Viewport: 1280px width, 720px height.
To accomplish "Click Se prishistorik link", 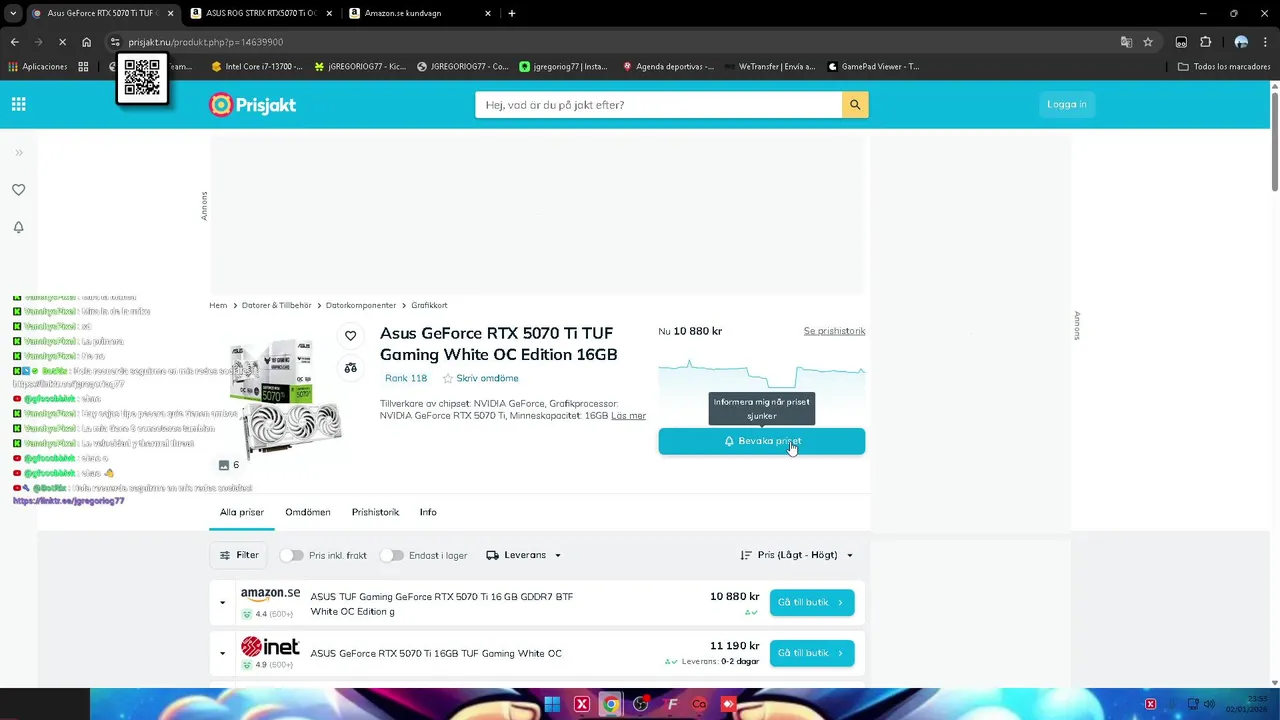I will point(834,331).
